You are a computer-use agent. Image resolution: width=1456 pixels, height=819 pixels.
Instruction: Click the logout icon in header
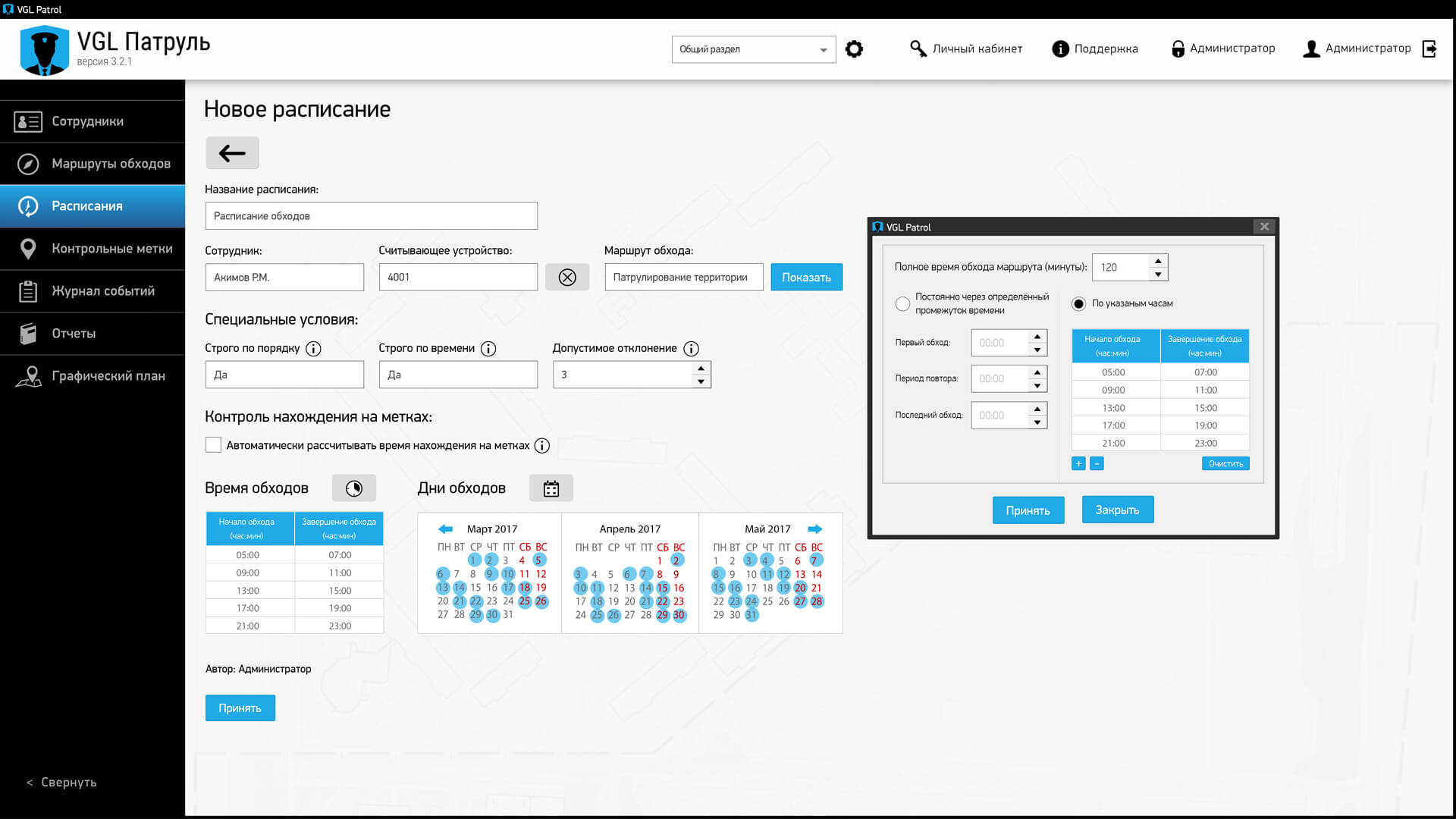point(1429,49)
